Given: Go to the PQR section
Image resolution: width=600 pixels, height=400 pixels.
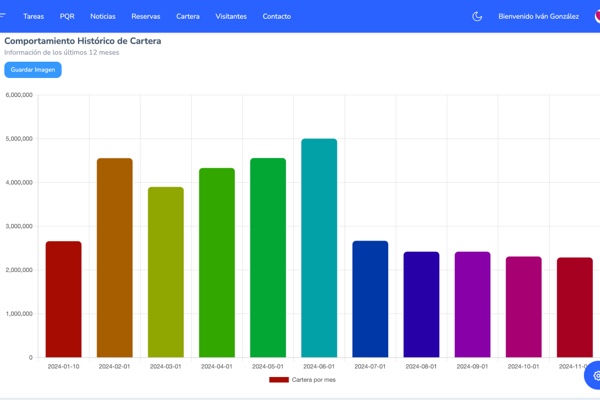Looking at the screenshot, I should (x=67, y=16).
